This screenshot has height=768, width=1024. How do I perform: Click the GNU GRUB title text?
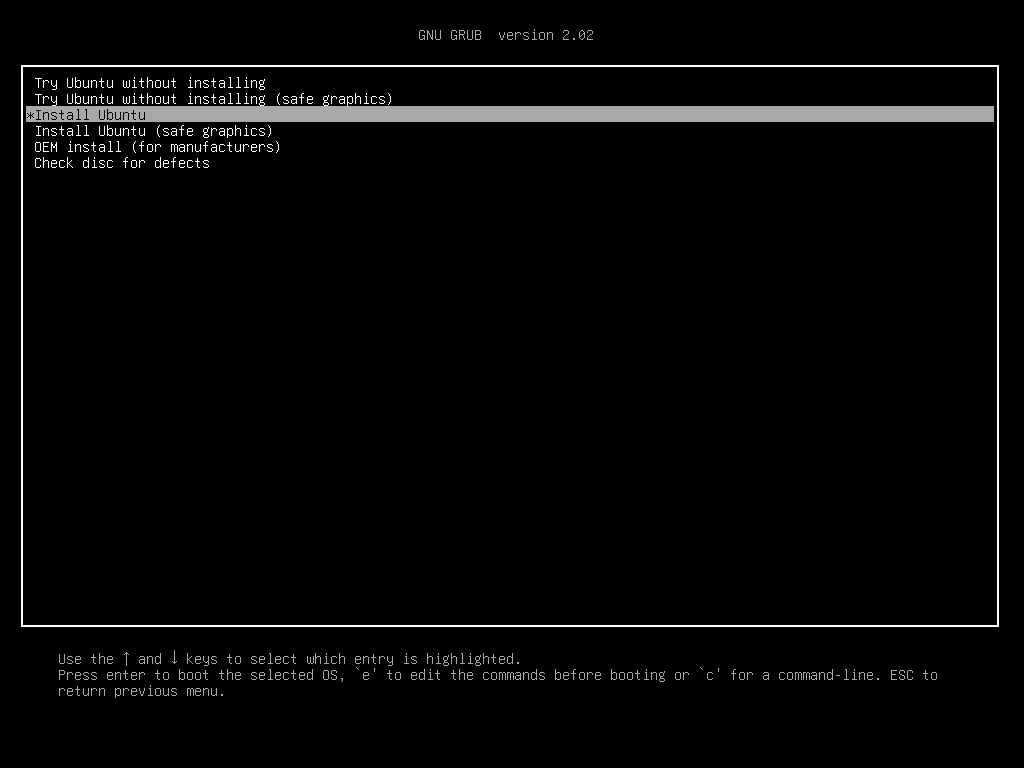(449, 35)
